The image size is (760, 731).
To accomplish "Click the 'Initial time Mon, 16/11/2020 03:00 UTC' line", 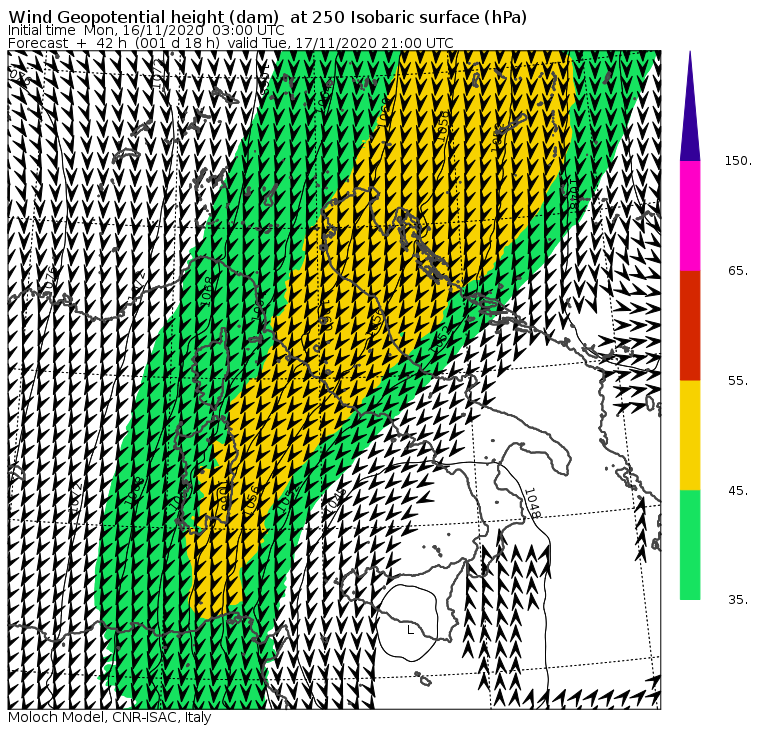I will click(146, 30).
